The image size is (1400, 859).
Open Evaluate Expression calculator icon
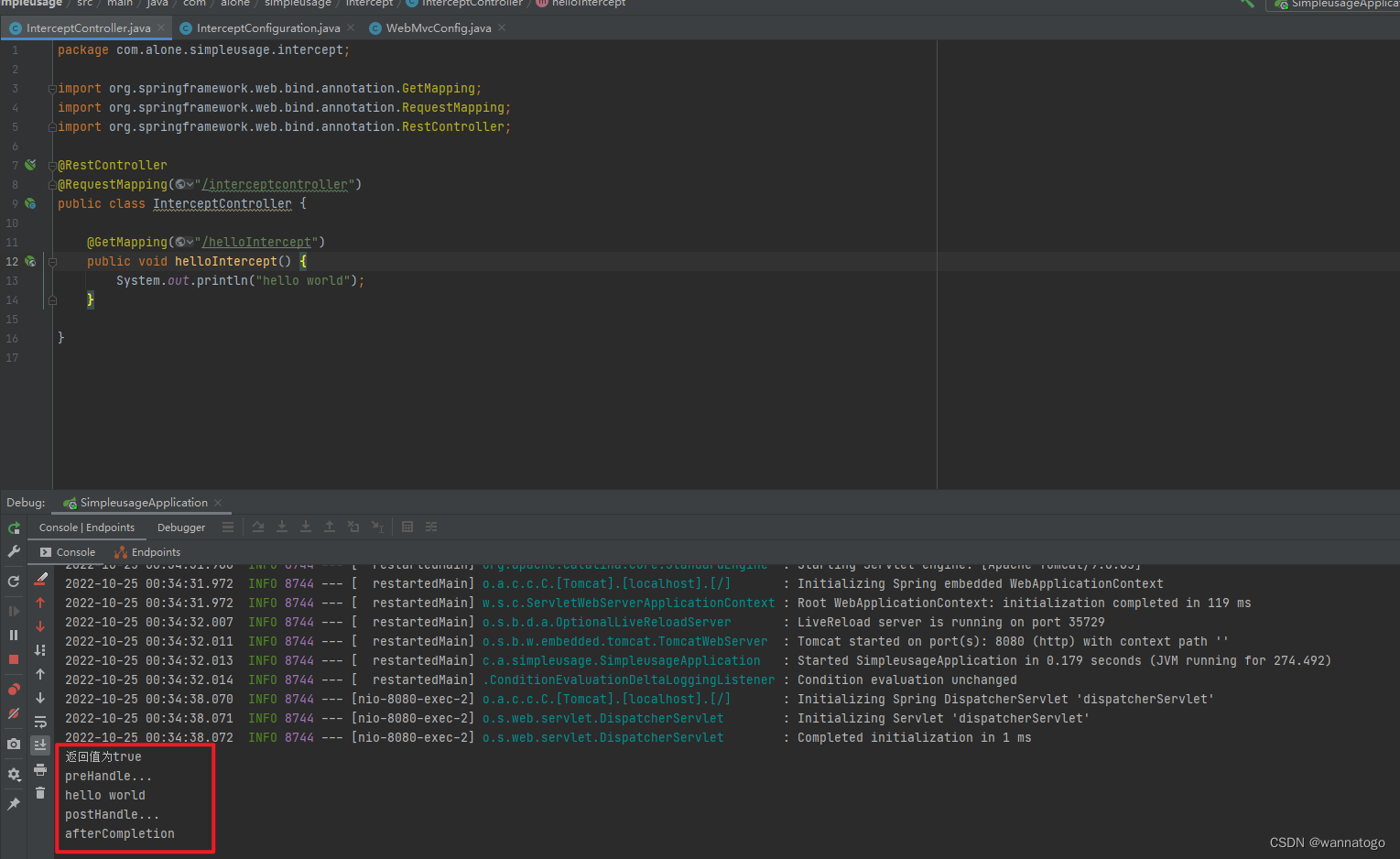pos(407,527)
